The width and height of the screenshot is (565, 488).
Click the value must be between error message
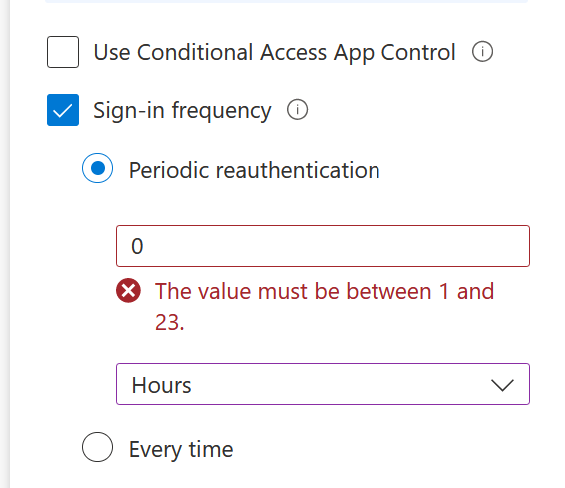pyautogui.click(x=324, y=306)
